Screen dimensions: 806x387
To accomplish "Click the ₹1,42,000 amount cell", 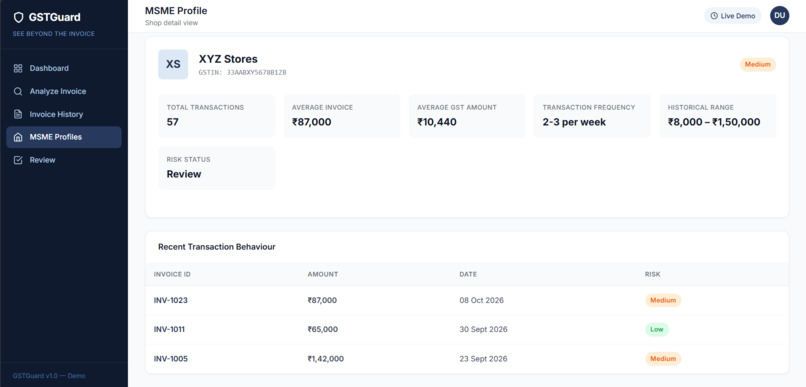I will (x=326, y=359).
